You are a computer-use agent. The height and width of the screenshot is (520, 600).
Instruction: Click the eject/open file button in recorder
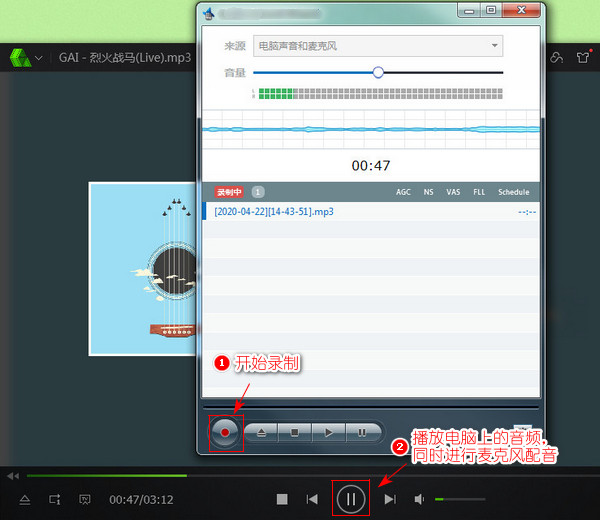click(263, 433)
